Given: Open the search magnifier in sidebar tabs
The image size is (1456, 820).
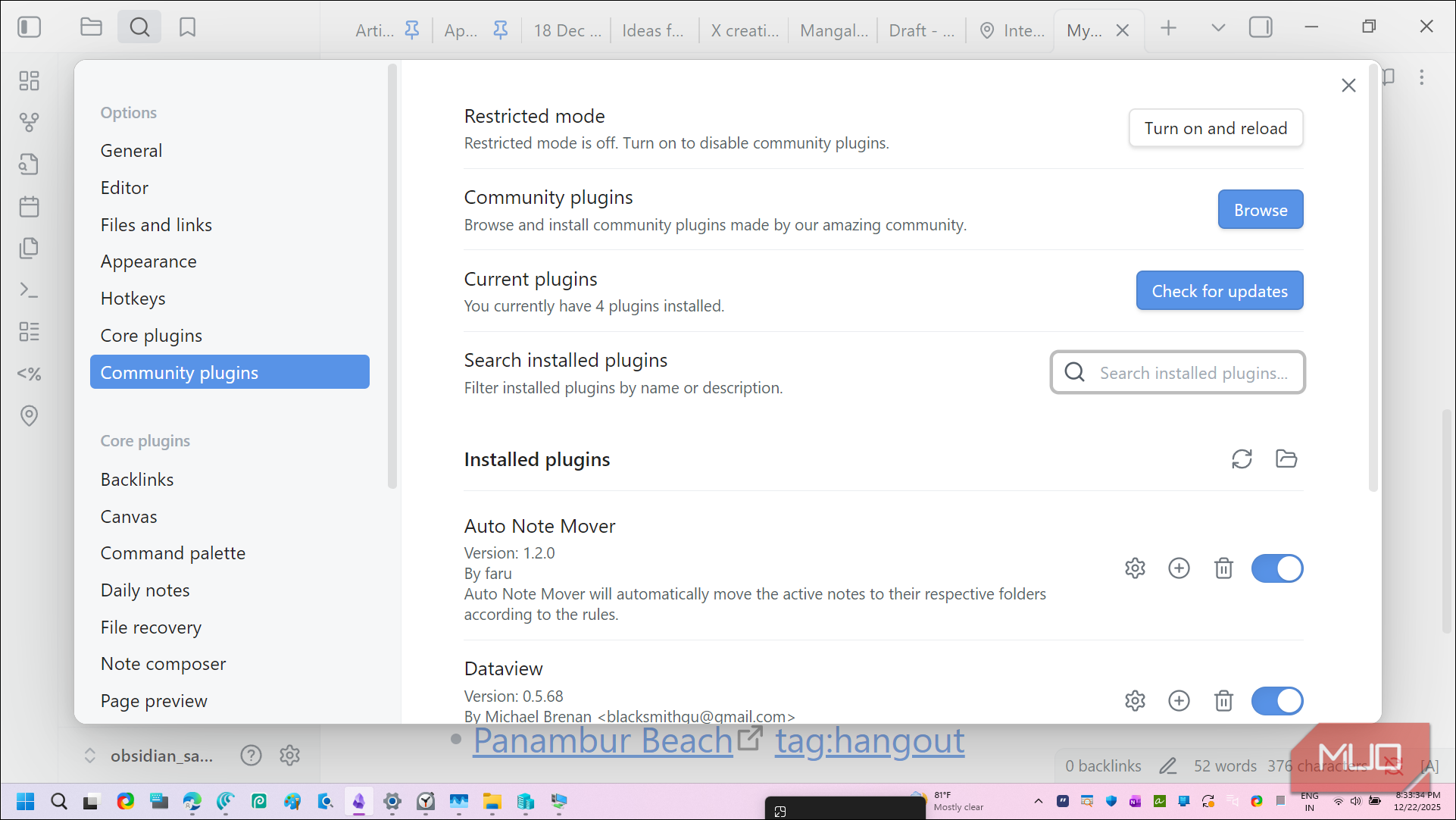Looking at the screenshot, I should point(139,28).
